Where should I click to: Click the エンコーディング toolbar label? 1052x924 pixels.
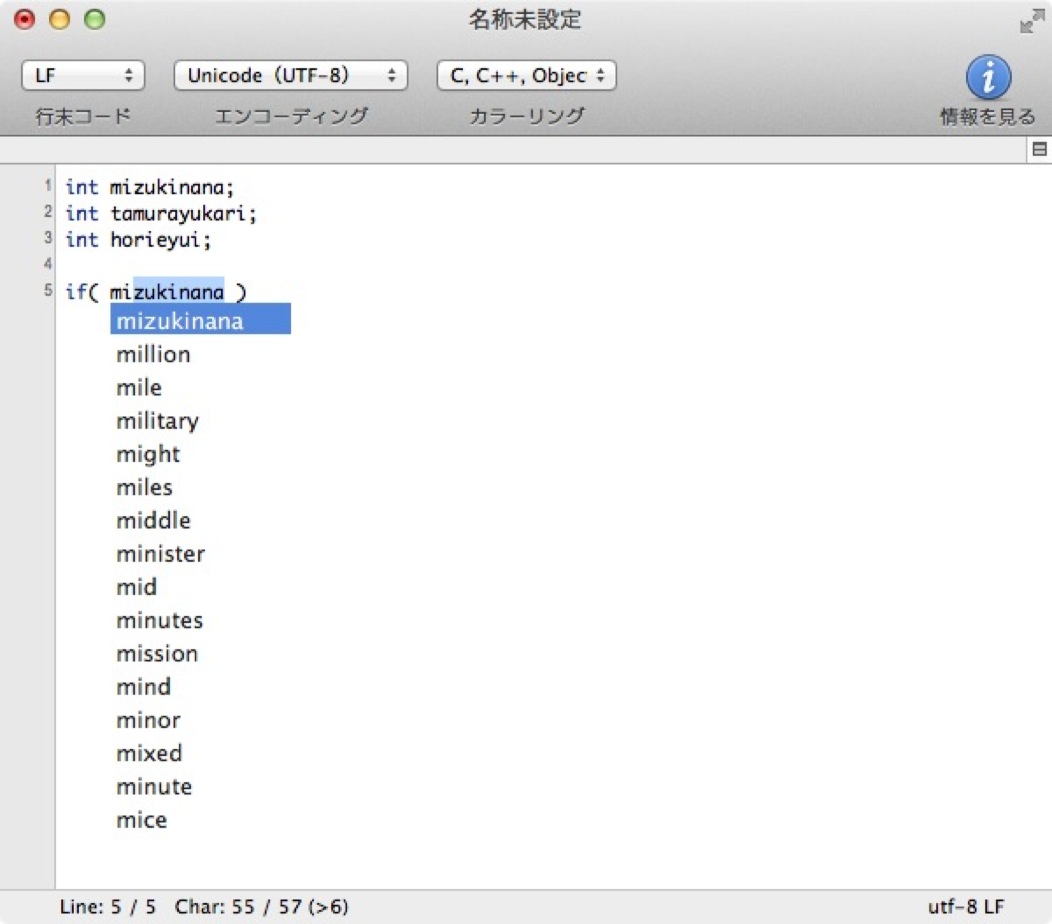(x=291, y=117)
